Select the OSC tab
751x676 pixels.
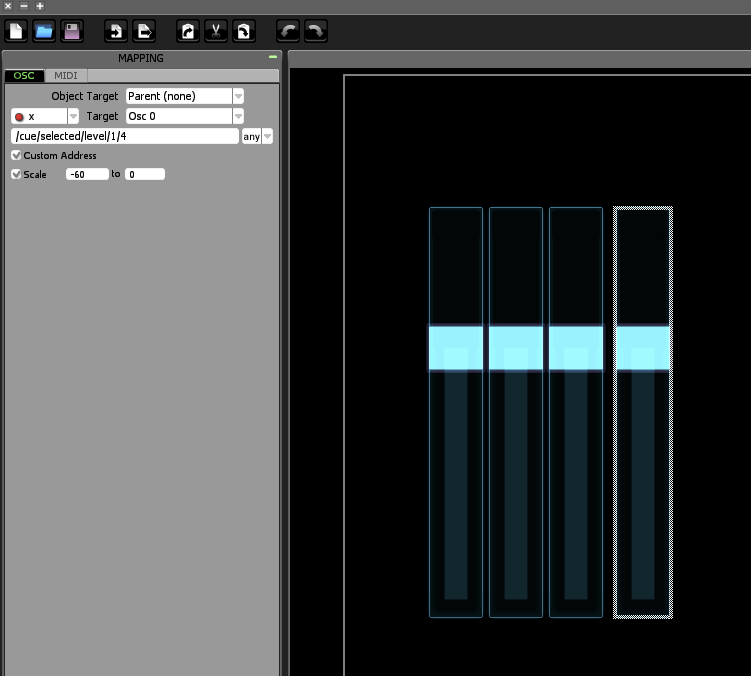24,76
